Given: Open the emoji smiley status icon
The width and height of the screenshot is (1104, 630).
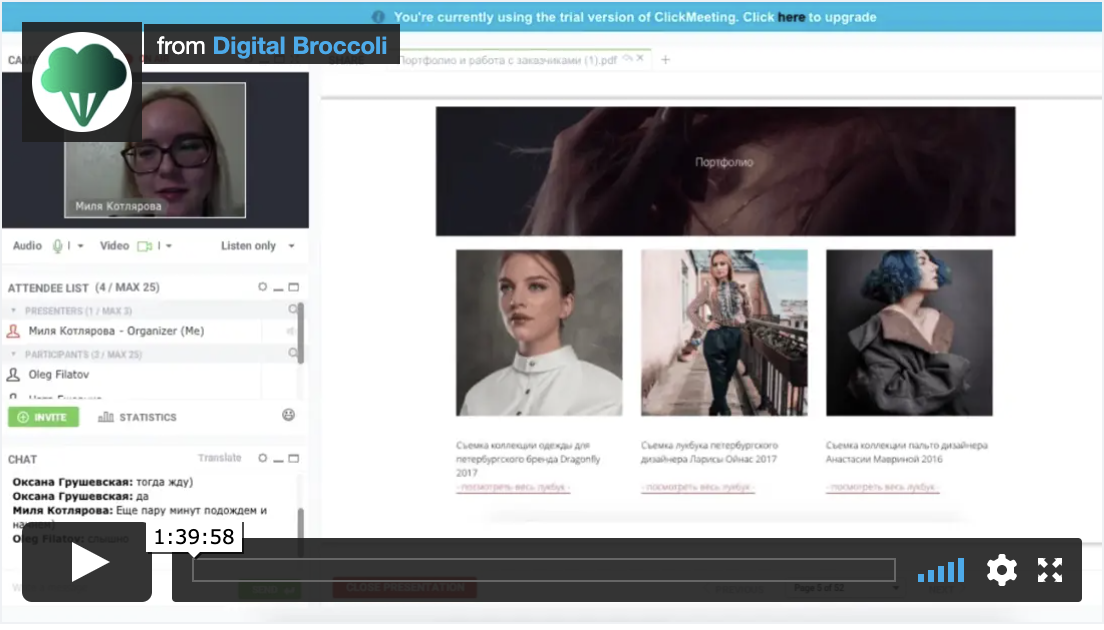Looking at the screenshot, I should pos(289,415).
